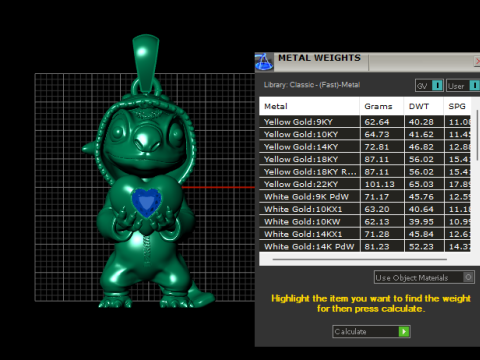Sort by the Metal column header
This screenshot has height=360, width=480.
[309, 106]
